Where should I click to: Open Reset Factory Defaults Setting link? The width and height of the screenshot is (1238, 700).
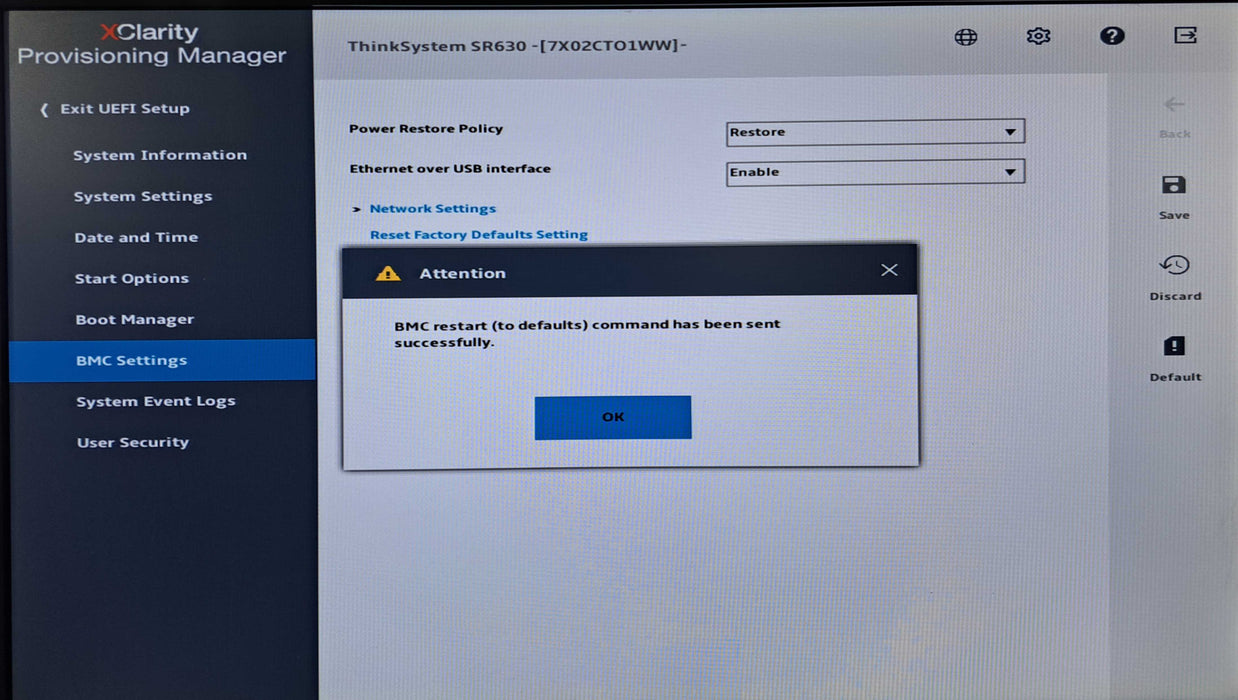pyautogui.click(x=479, y=235)
